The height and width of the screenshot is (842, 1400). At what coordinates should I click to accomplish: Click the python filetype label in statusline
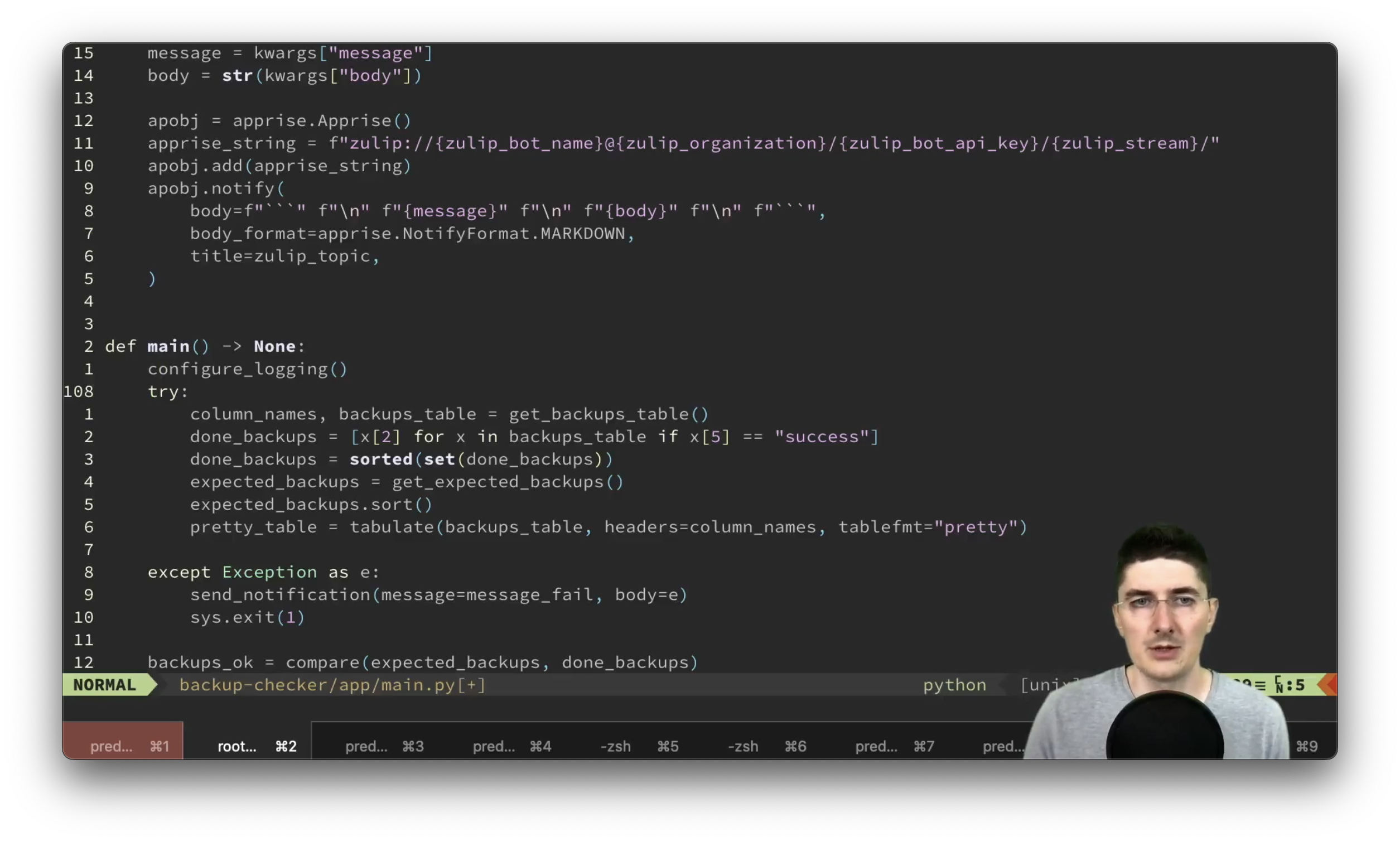pos(954,685)
